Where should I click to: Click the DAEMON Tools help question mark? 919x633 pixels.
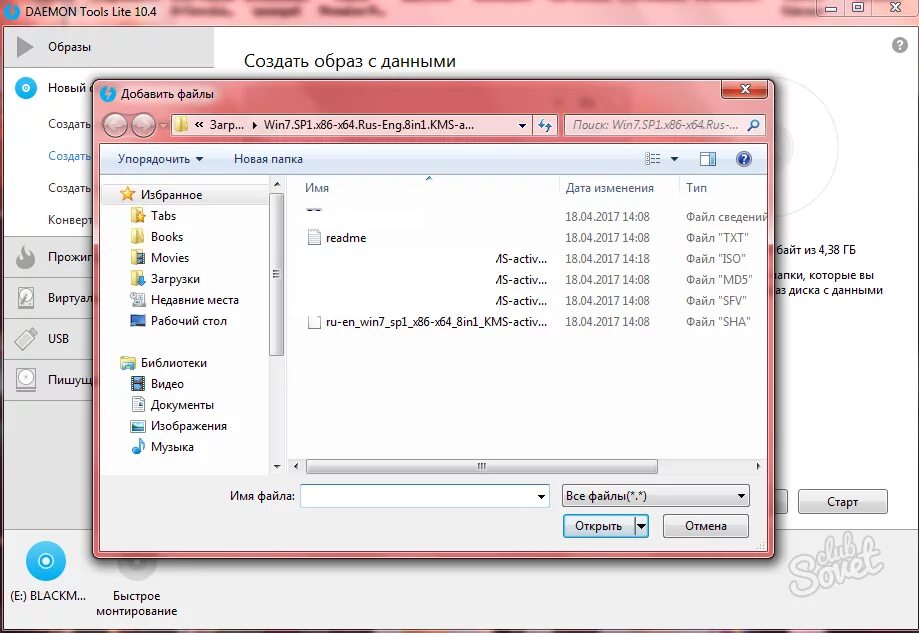click(x=900, y=45)
